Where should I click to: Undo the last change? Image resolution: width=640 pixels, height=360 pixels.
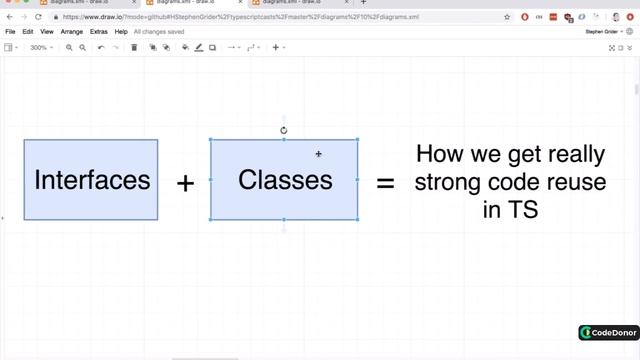pyautogui.click(x=101, y=48)
